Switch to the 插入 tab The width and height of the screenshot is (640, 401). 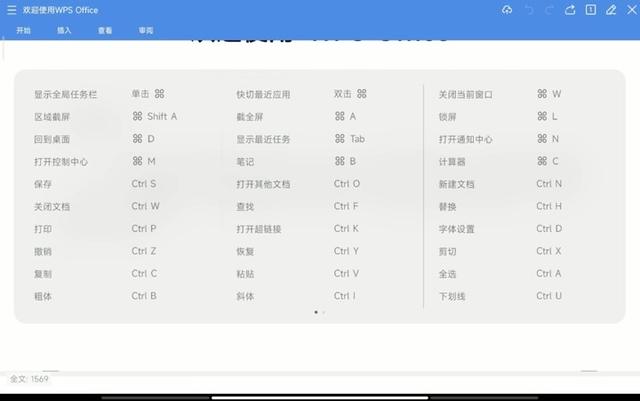(x=64, y=31)
